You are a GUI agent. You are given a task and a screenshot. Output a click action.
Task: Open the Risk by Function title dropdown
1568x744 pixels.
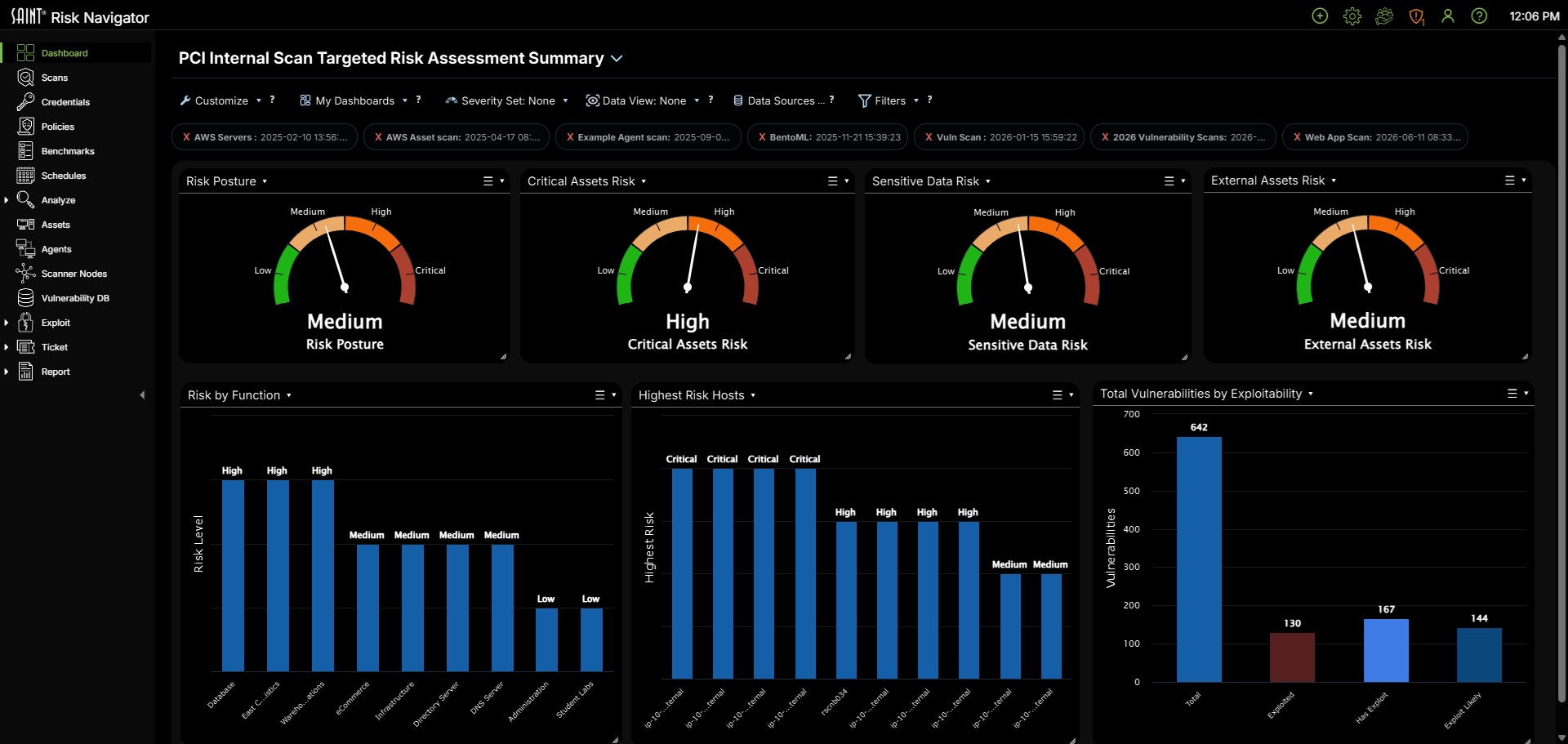coord(289,395)
